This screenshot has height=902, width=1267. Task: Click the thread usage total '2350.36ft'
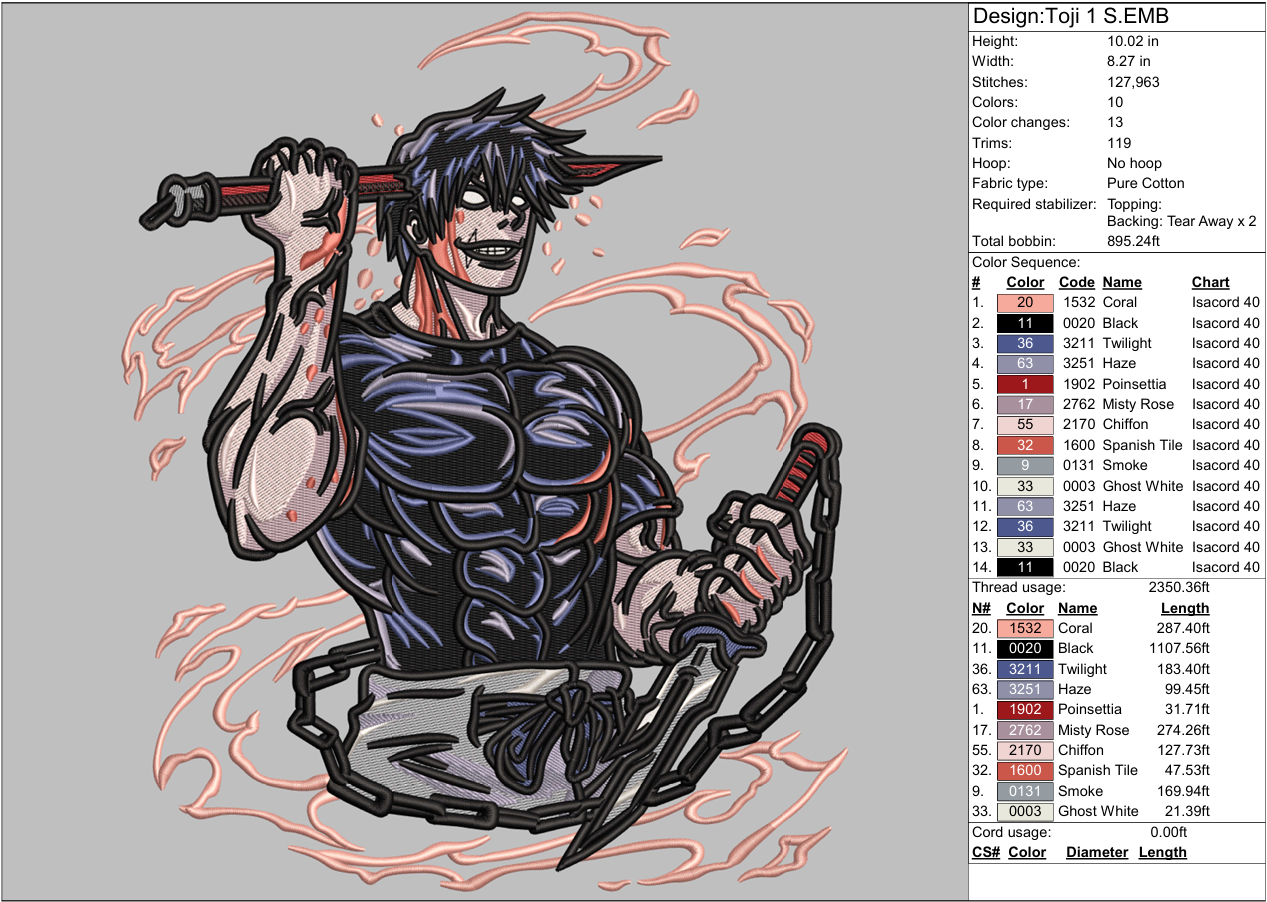(x=1179, y=588)
